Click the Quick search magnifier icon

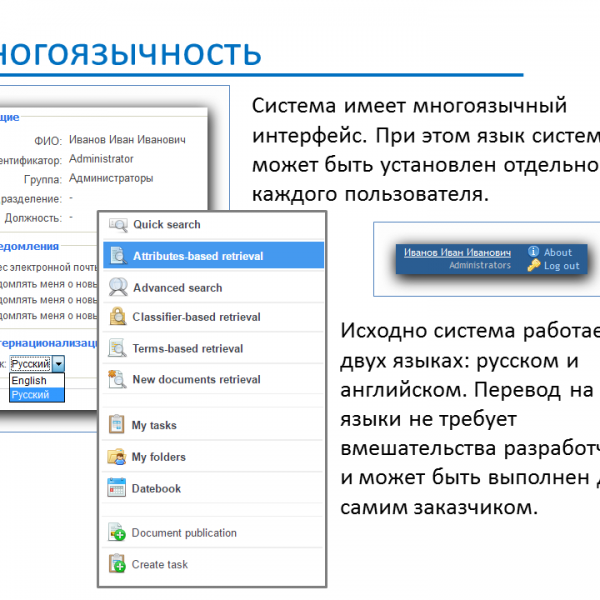point(118,225)
